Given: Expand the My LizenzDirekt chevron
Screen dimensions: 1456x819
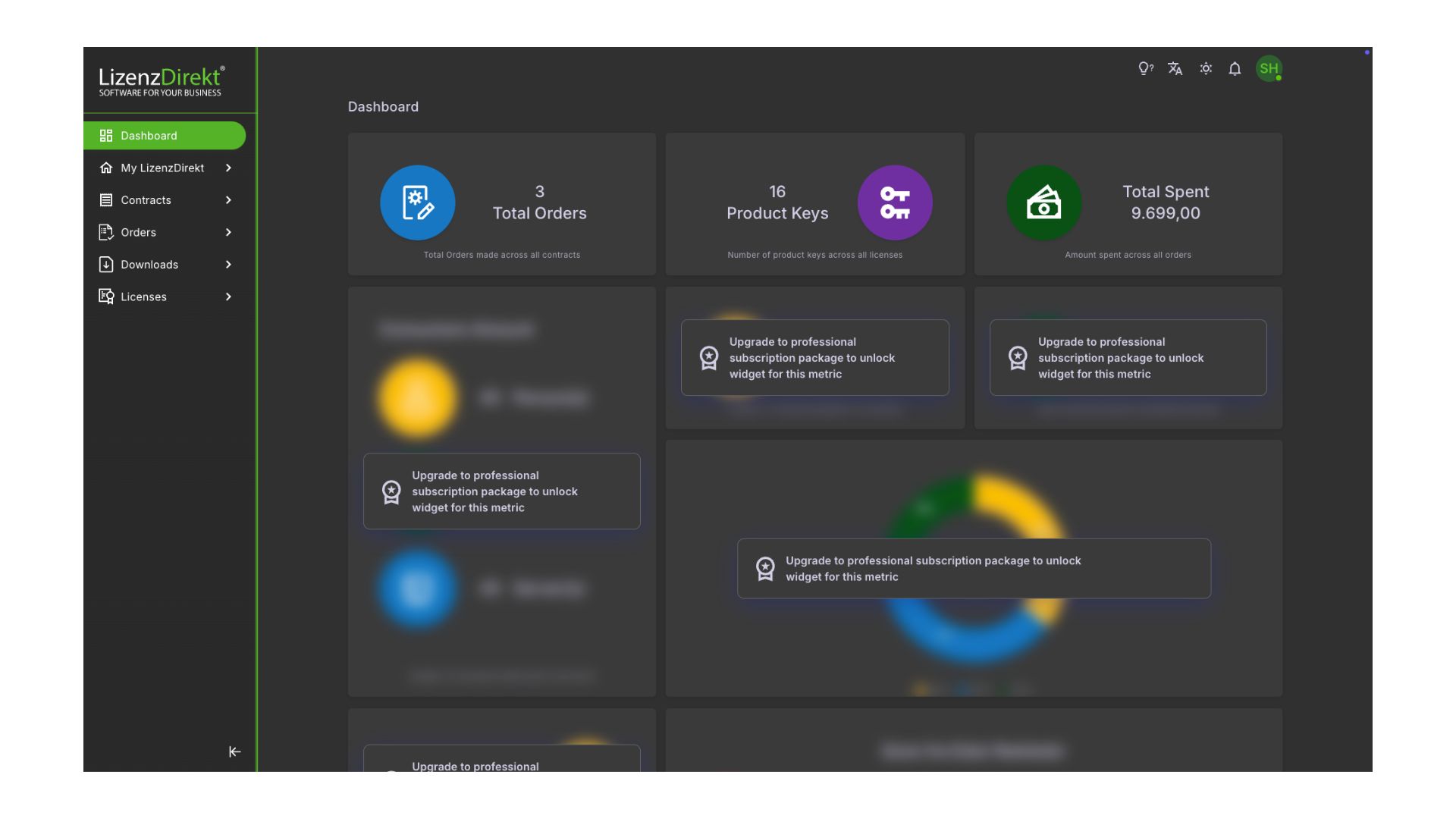Looking at the screenshot, I should point(228,168).
